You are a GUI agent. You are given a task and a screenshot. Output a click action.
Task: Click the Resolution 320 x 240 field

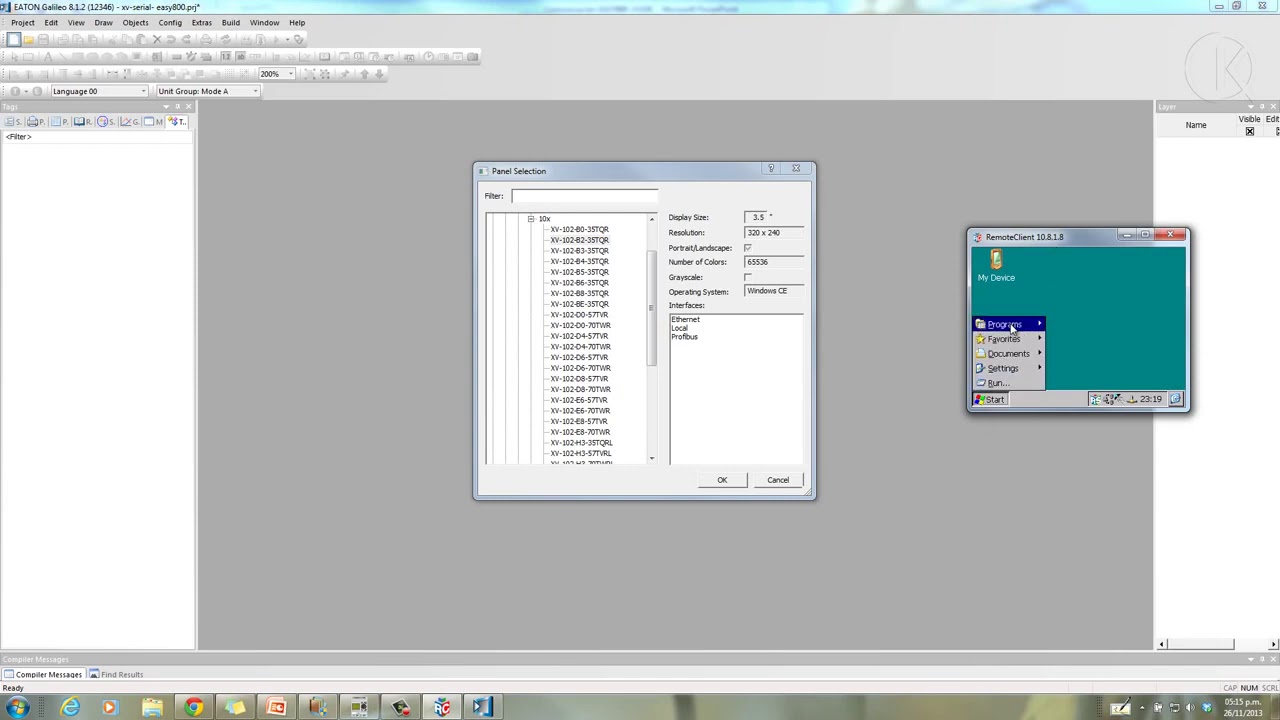click(773, 233)
